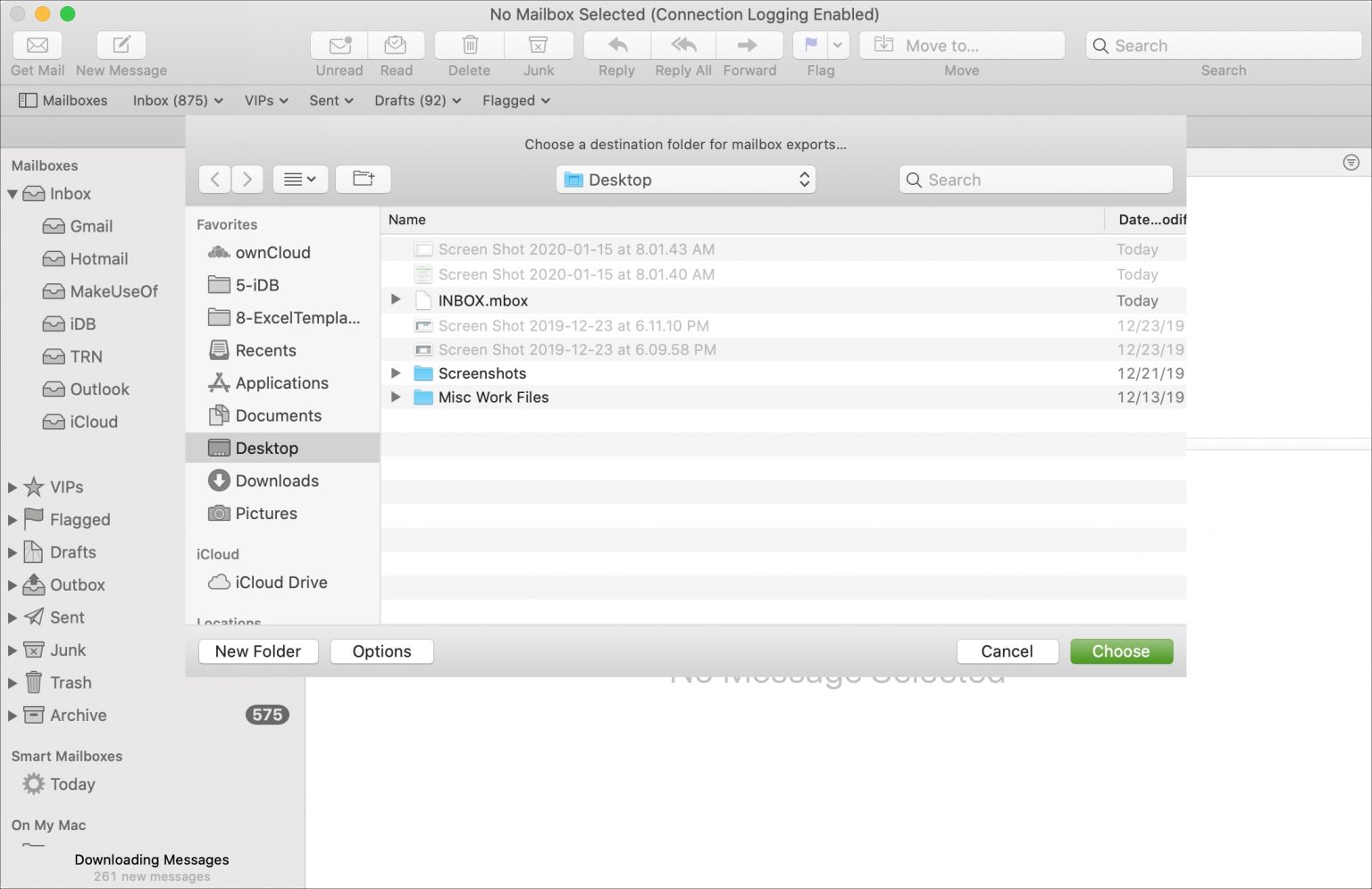Screen dimensions: 1372x889
Task: Open the Flag dropdown arrow
Action: click(x=837, y=45)
